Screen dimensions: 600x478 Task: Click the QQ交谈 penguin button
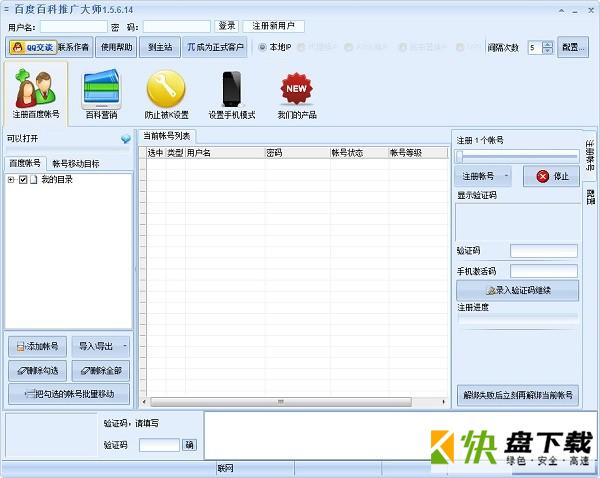[33, 47]
